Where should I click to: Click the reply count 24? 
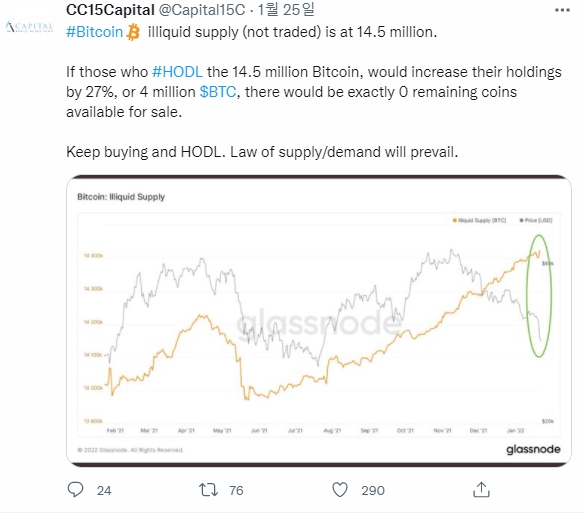point(104,491)
